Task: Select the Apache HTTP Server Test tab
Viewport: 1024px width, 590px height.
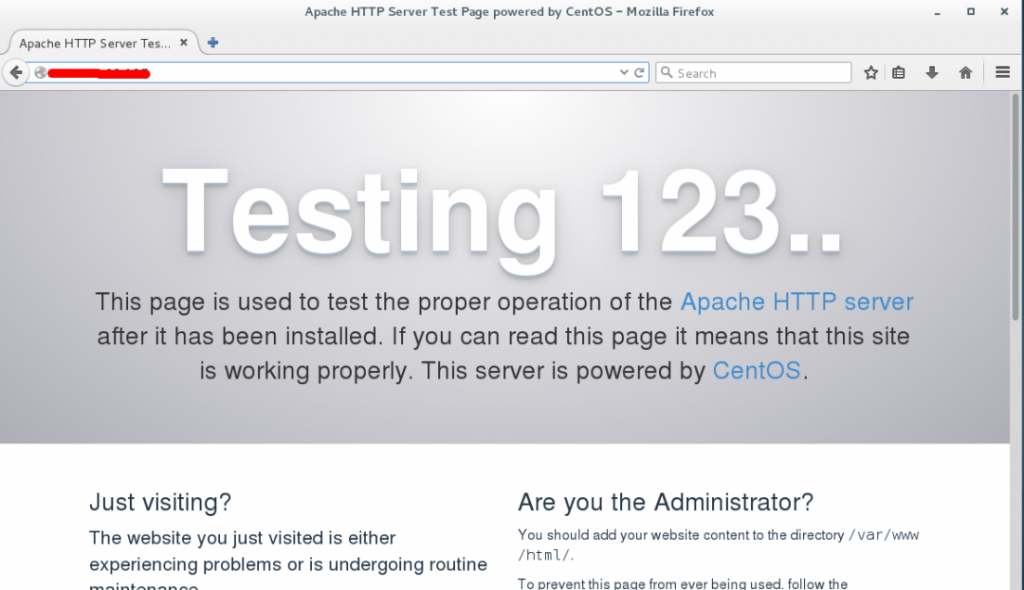Action: (94, 44)
